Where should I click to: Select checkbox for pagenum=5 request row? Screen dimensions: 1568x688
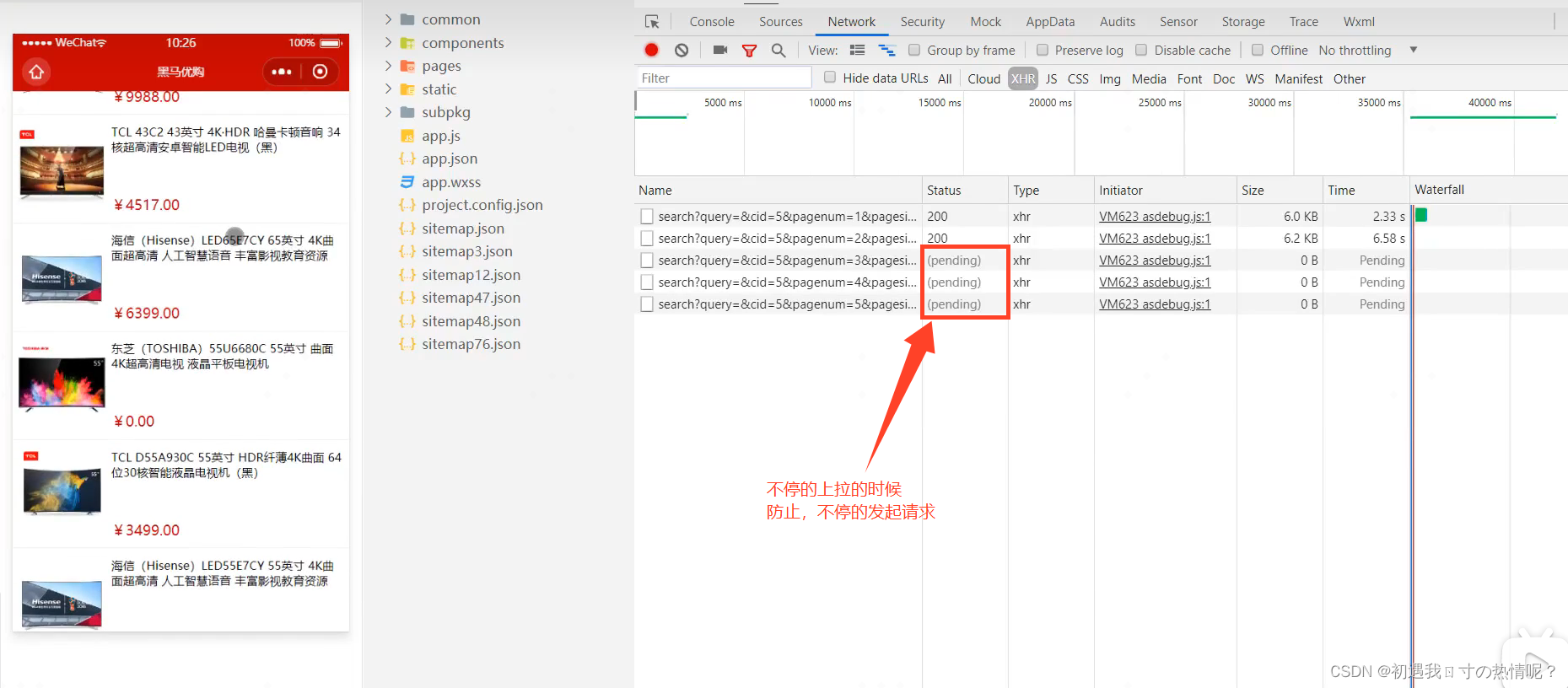tap(647, 304)
